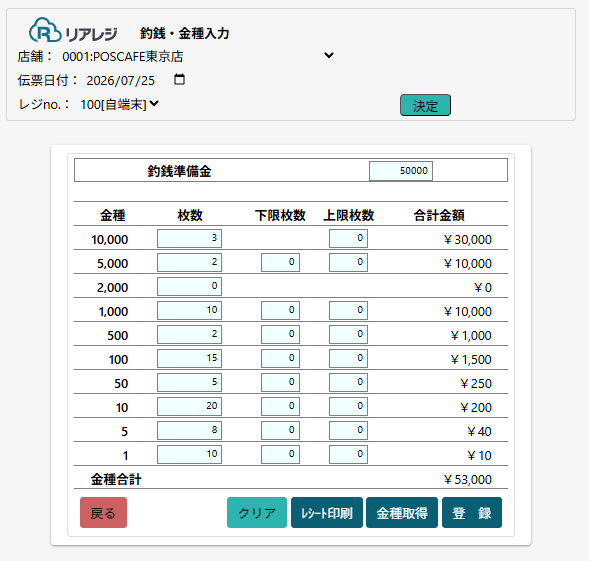589x561 pixels.
Task: Click the 金種合計 label
Action: click(x=116, y=479)
